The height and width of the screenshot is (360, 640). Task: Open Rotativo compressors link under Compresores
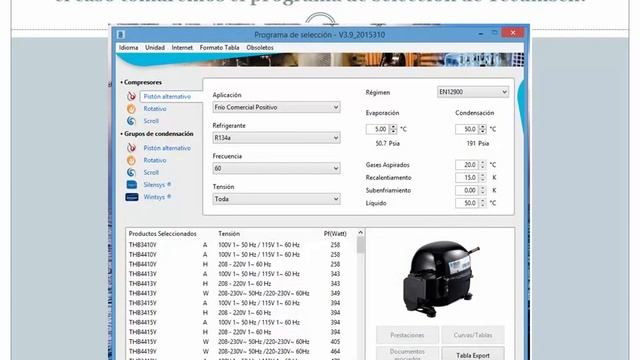[x=155, y=109]
